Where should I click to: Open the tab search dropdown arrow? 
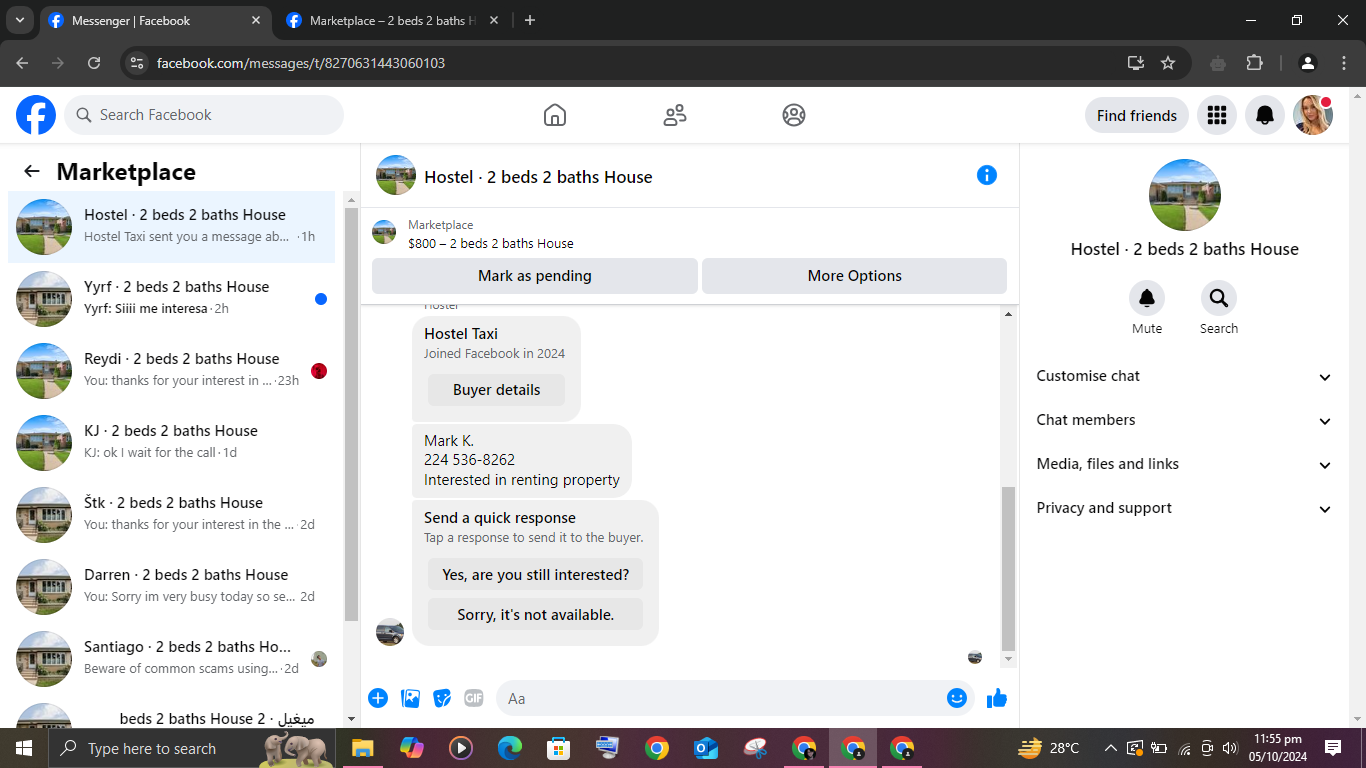pos(20,20)
